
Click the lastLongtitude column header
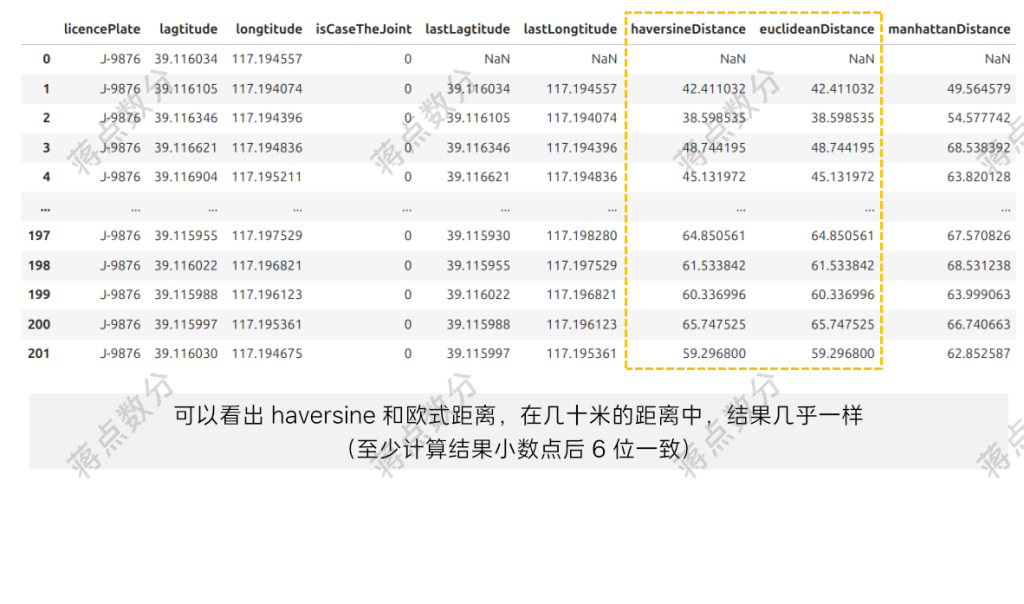tap(569, 29)
